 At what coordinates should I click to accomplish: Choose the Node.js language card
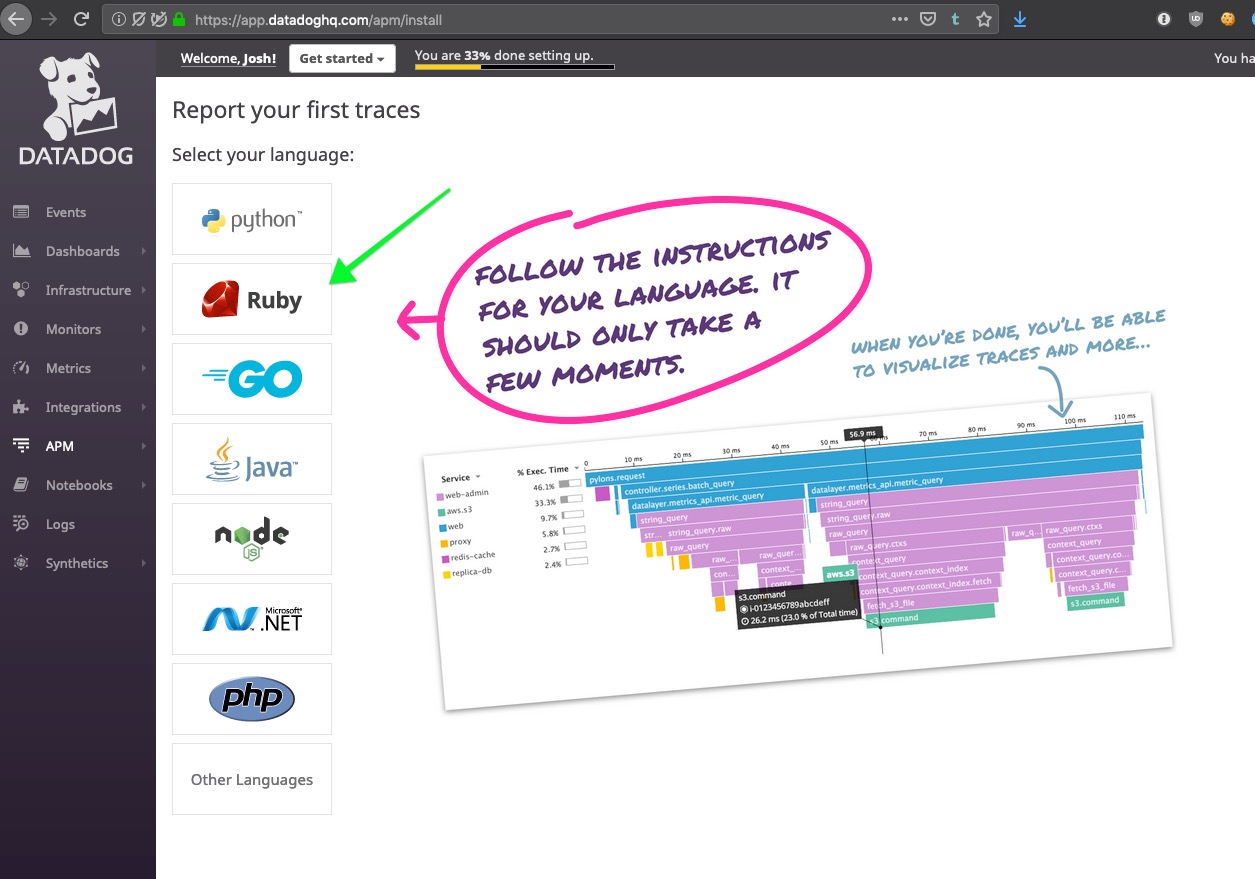pyautogui.click(x=252, y=539)
